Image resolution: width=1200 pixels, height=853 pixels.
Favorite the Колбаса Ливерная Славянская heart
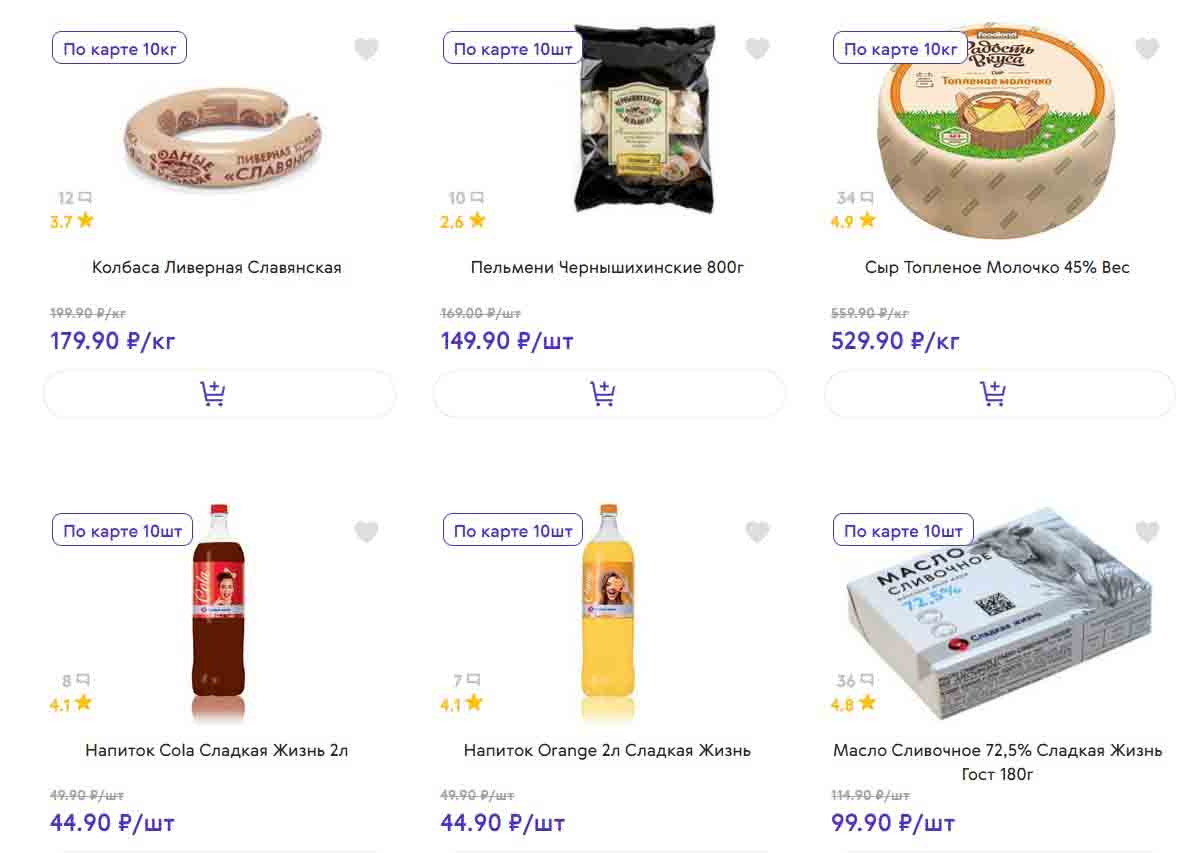pyautogui.click(x=367, y=49)
